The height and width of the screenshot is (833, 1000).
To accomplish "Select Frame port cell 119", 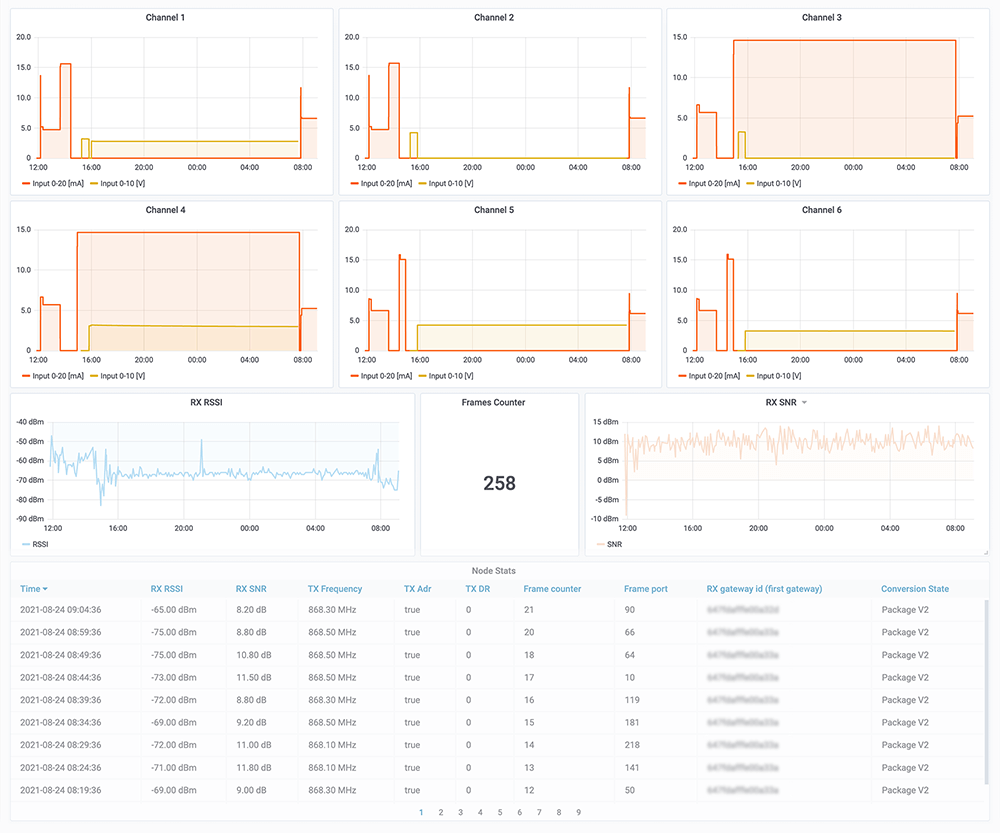I will [x=632, y=700].
